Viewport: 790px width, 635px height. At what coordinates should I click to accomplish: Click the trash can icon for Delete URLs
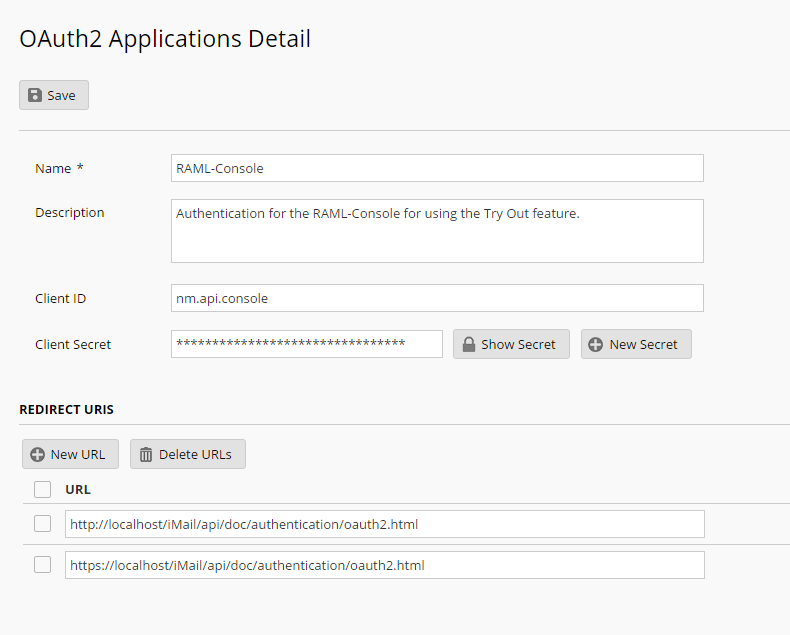pos(146,454)
